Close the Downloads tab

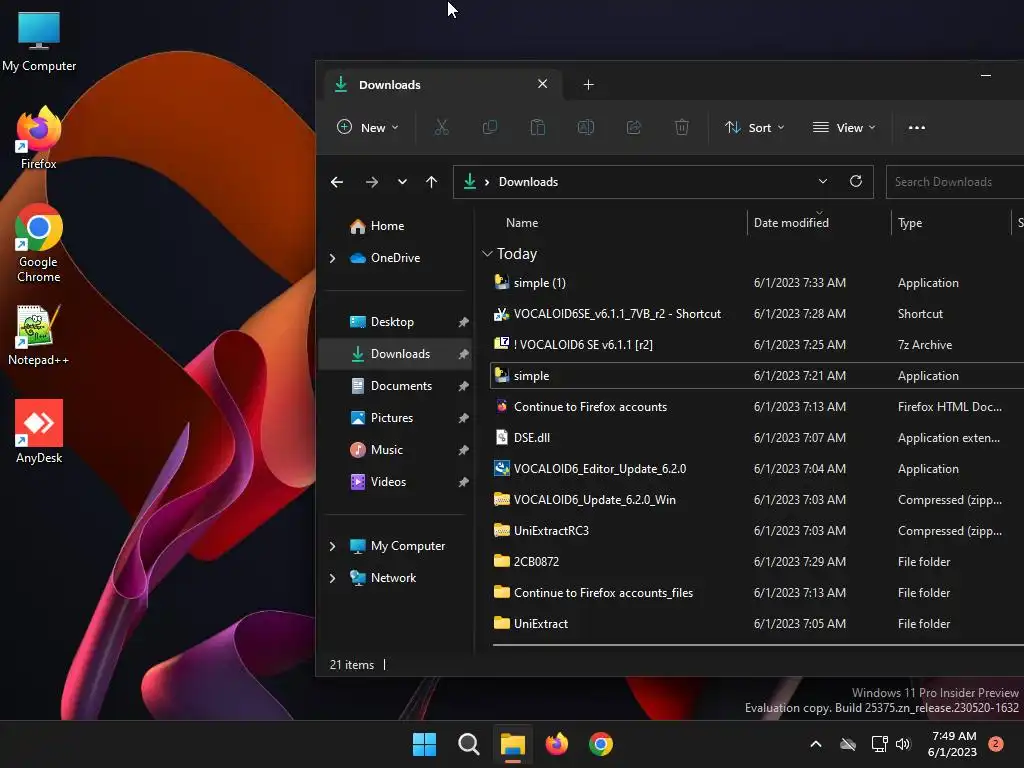pyautogui.click(x=542, y=84)
